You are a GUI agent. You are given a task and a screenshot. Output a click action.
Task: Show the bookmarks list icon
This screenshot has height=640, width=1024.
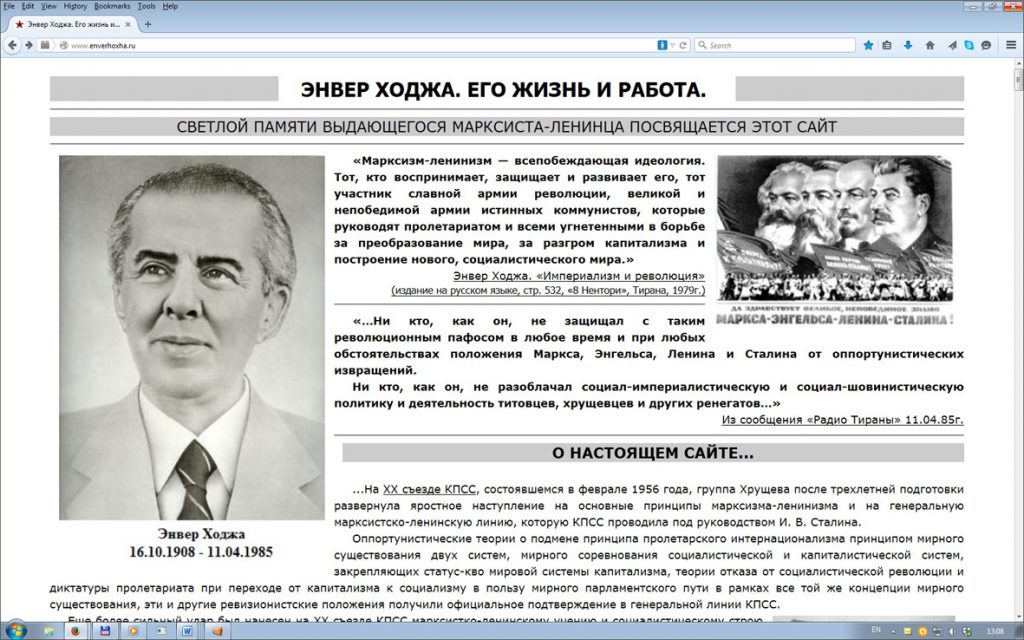click(887, 45)
